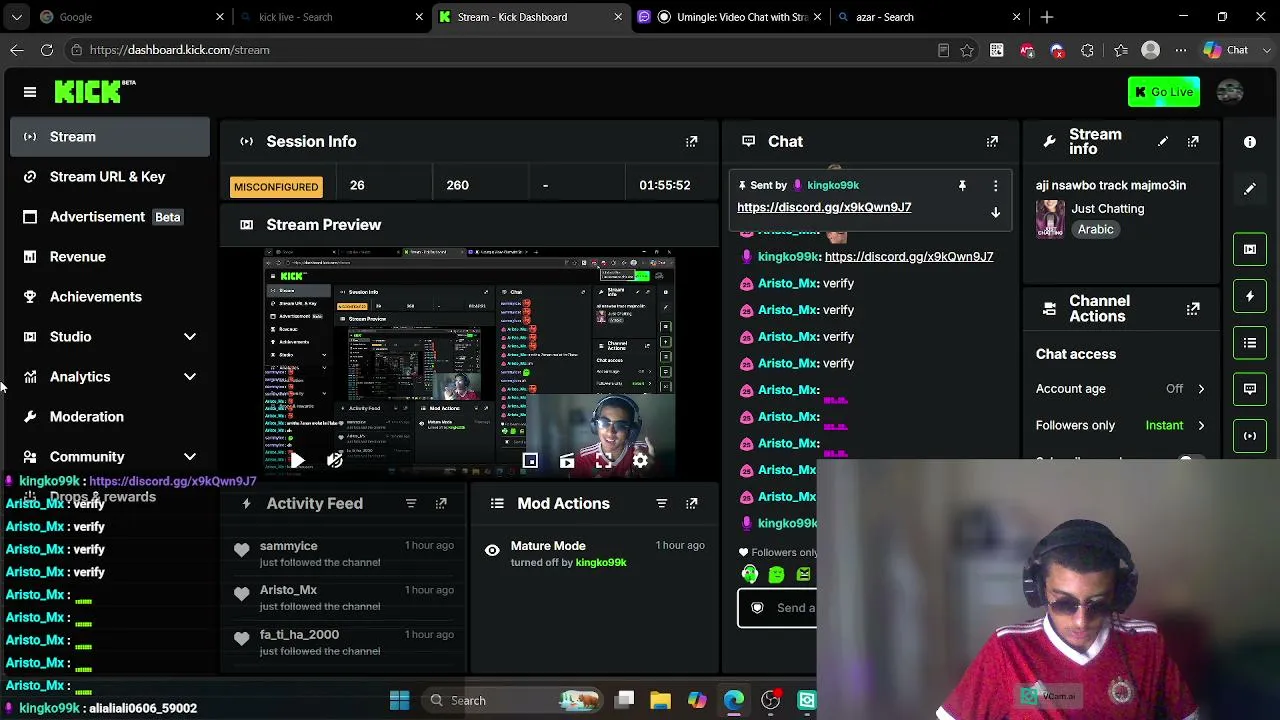The width and height of the screenshot is (1280, 720).
Task: Click the Arabic language tag
Action: coord(1096,229)
